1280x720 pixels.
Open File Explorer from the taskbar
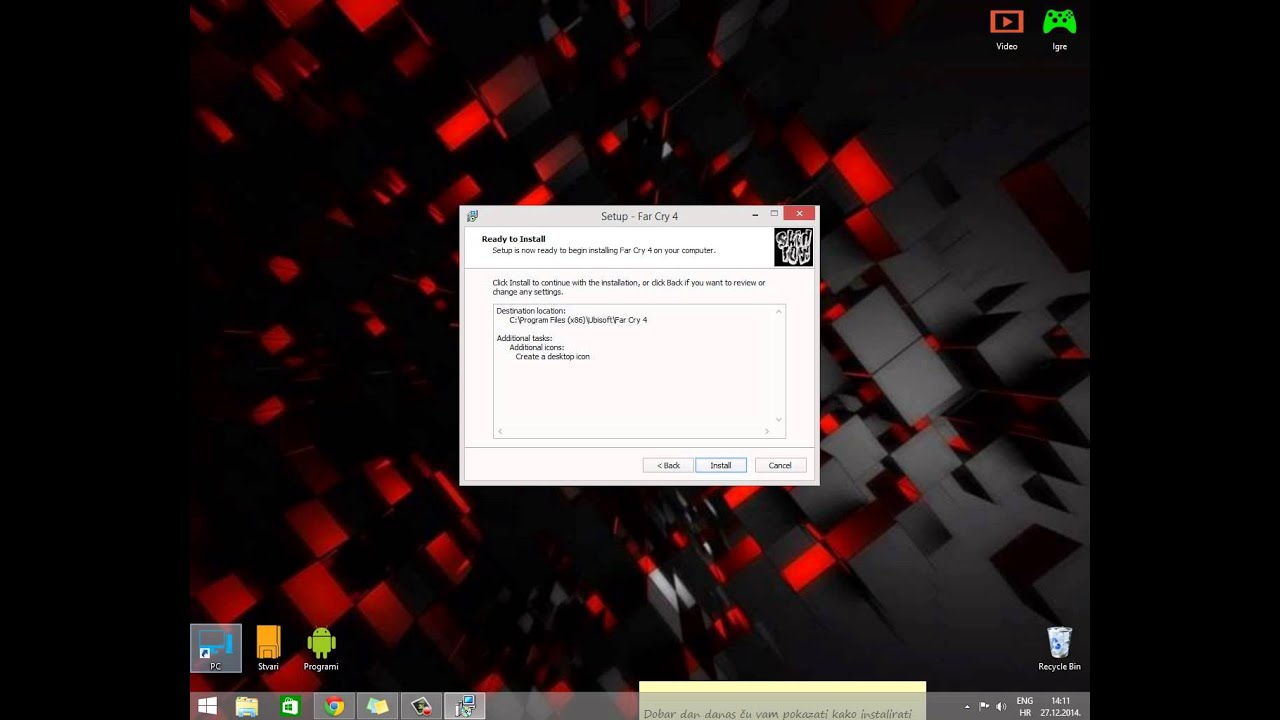246,706
